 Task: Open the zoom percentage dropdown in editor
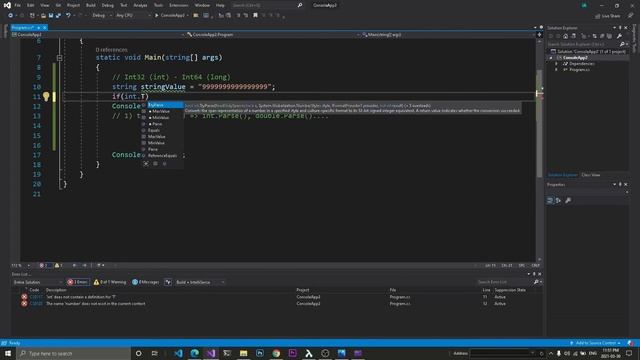pyautogui.click(x=20, y=265)
